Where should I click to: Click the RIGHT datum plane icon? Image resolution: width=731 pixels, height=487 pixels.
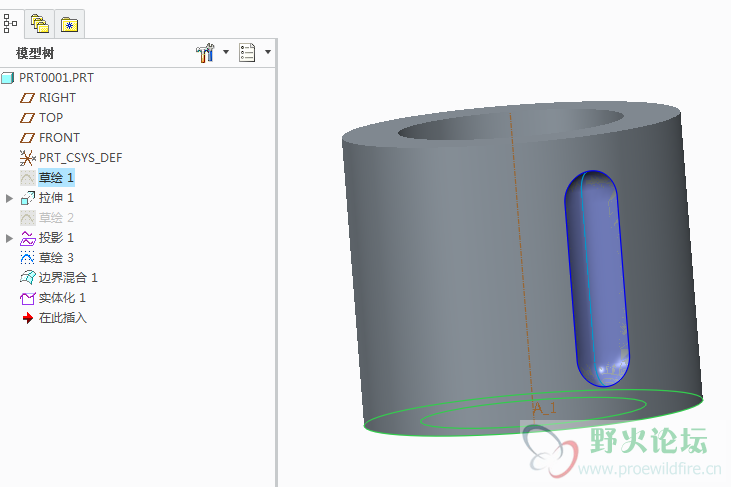pos(27,98)
